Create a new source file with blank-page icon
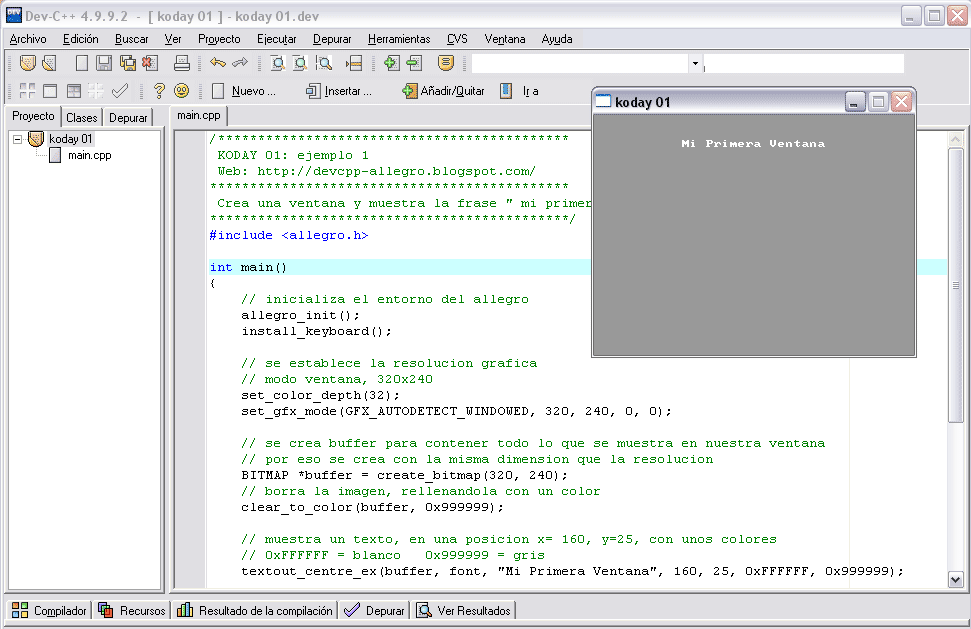971x629 pixels. (82, 63)
